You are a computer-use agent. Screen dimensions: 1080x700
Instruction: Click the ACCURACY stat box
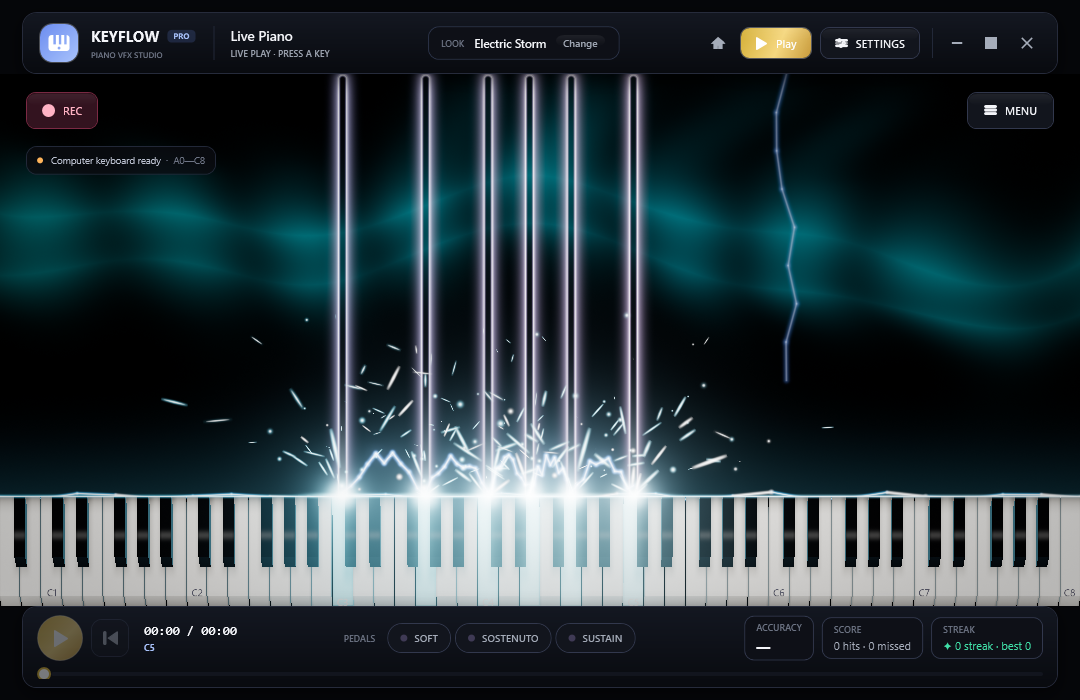[x=779, y=638]
